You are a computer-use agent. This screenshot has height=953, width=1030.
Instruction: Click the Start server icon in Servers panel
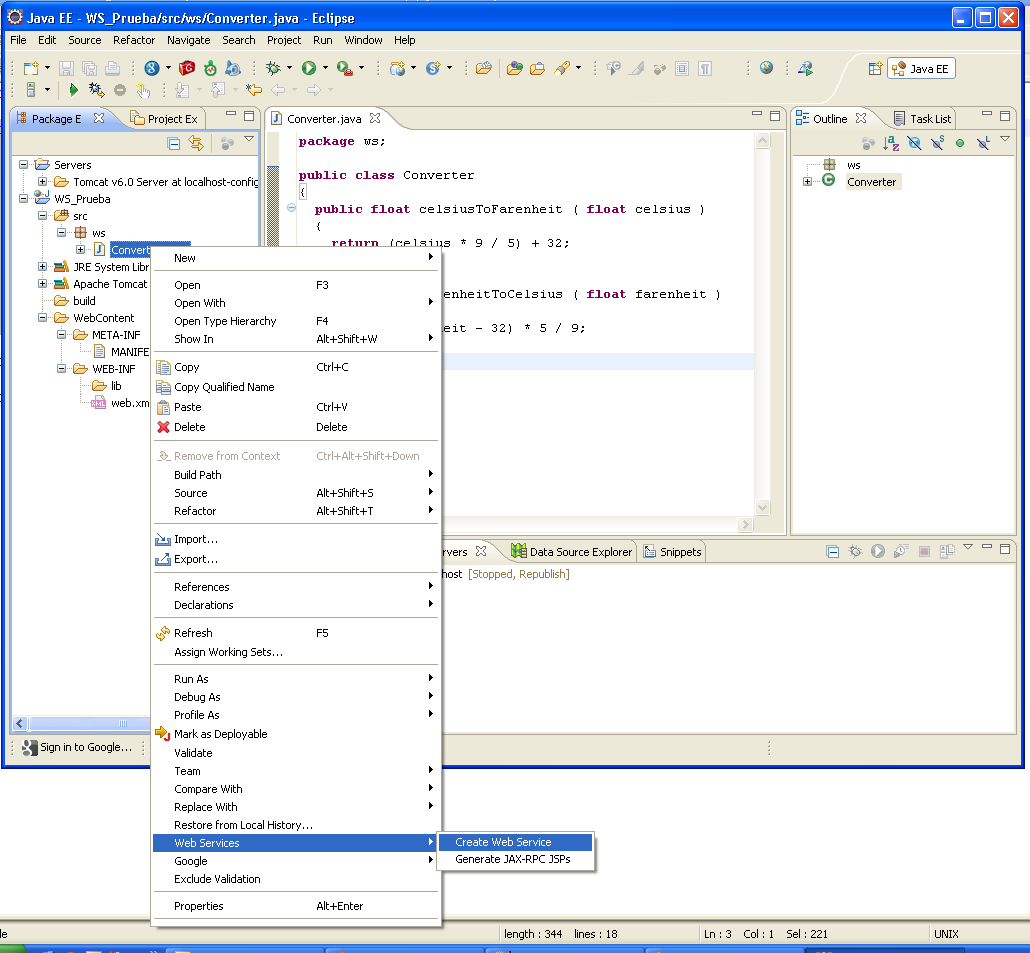point(878,552)
